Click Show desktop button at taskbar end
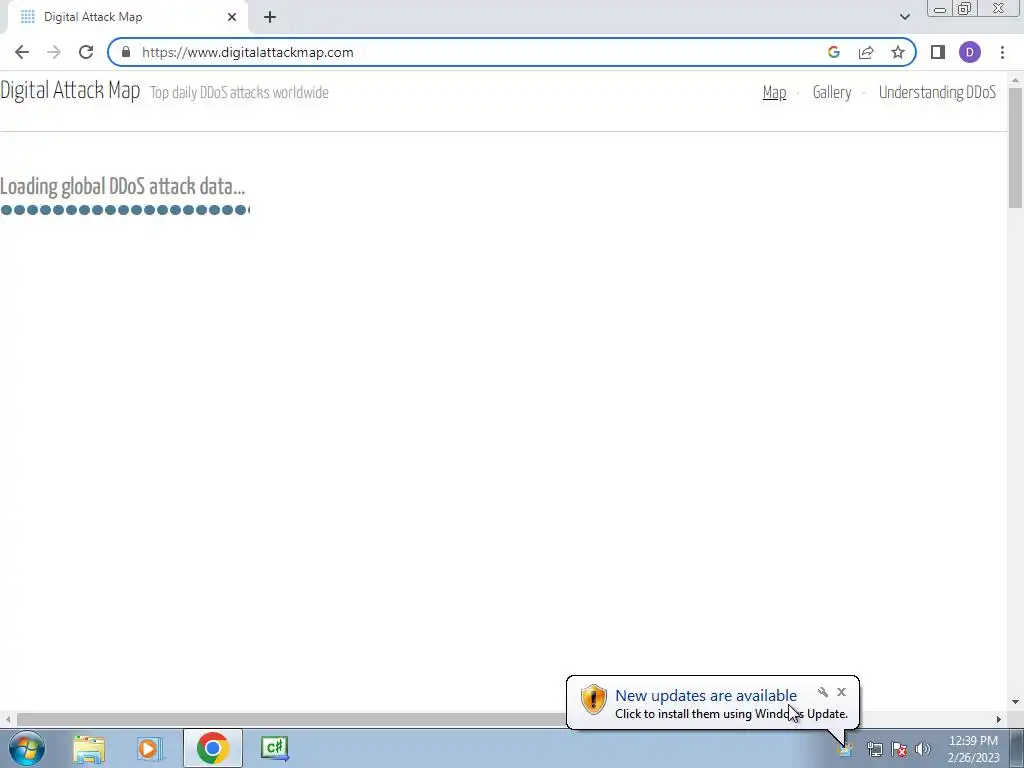1024x768 pixels. pyautogui.click(x=1017, y=748)
